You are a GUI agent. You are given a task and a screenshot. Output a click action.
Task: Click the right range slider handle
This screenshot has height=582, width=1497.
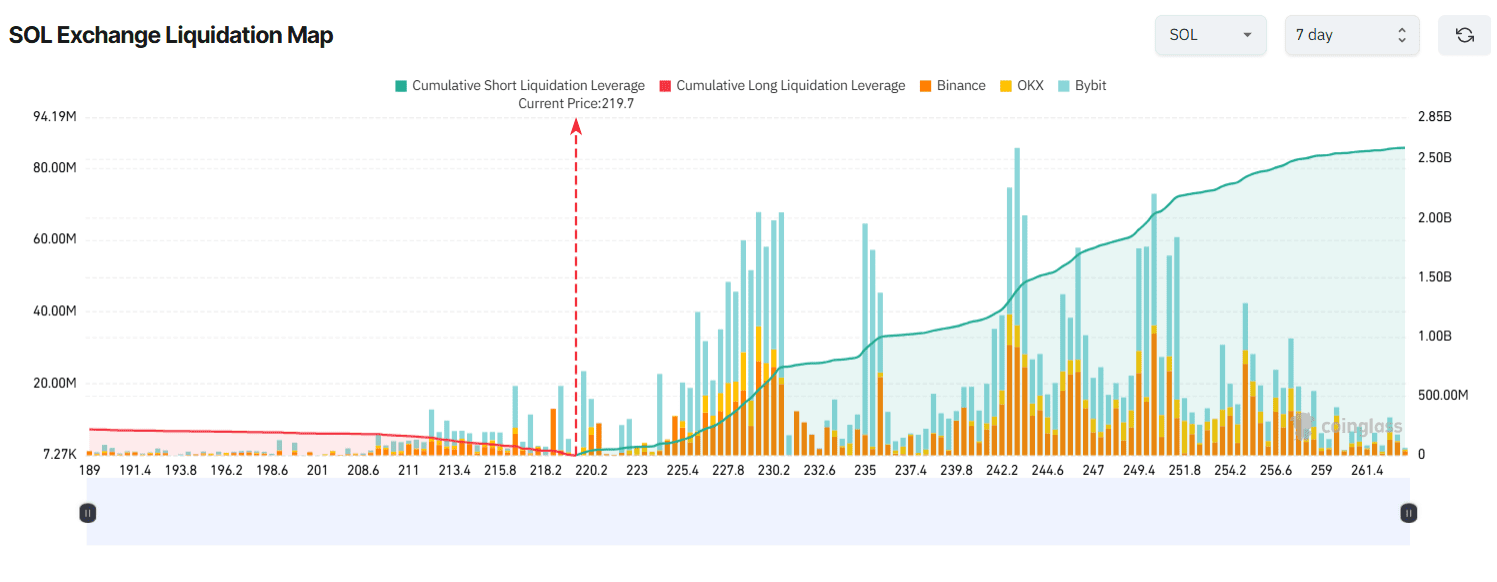pos(1408,513)
